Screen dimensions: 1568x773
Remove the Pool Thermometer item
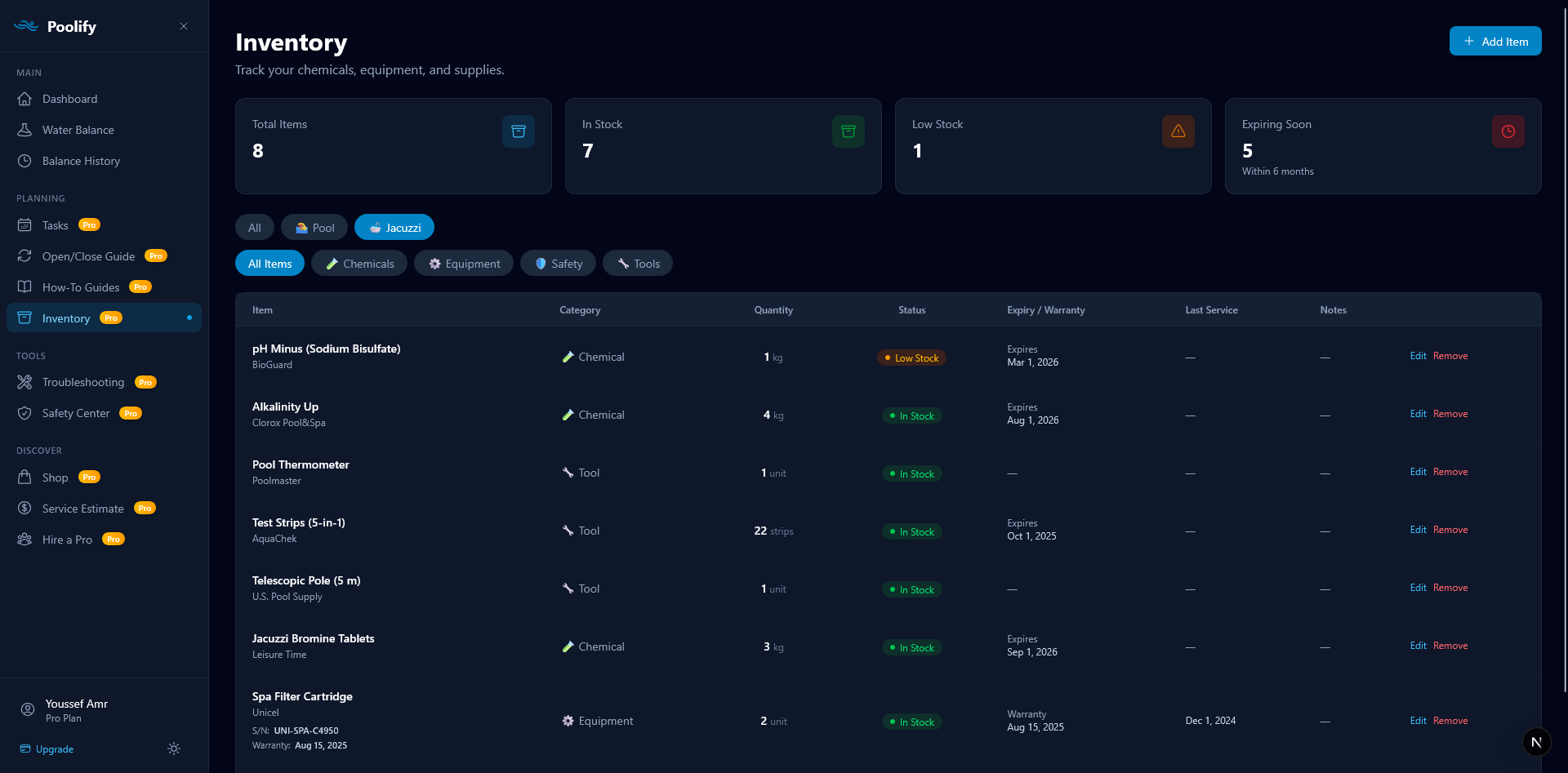coord(1450,472)
